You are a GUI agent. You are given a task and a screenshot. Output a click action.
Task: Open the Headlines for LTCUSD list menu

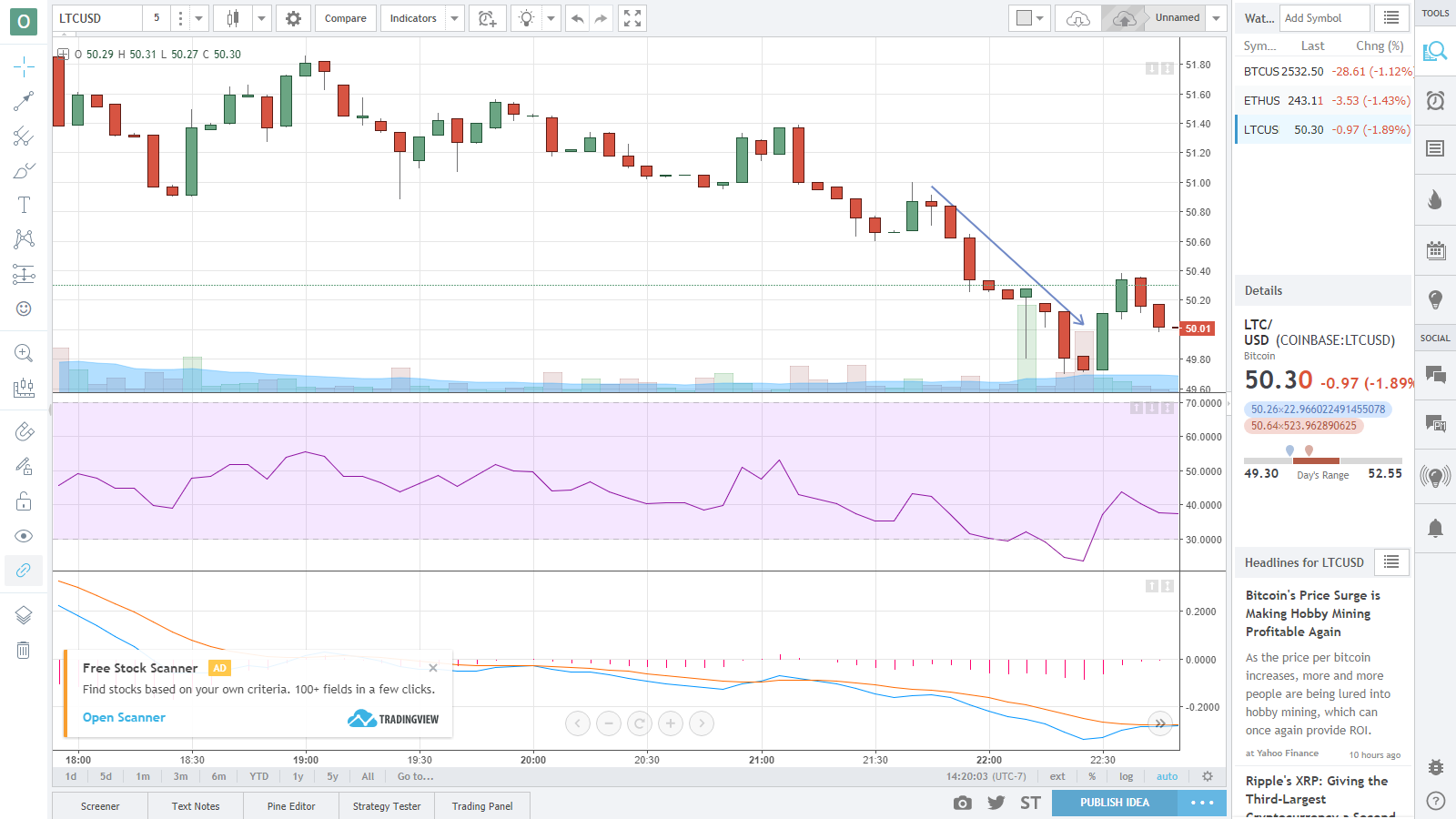point(1391,562)
